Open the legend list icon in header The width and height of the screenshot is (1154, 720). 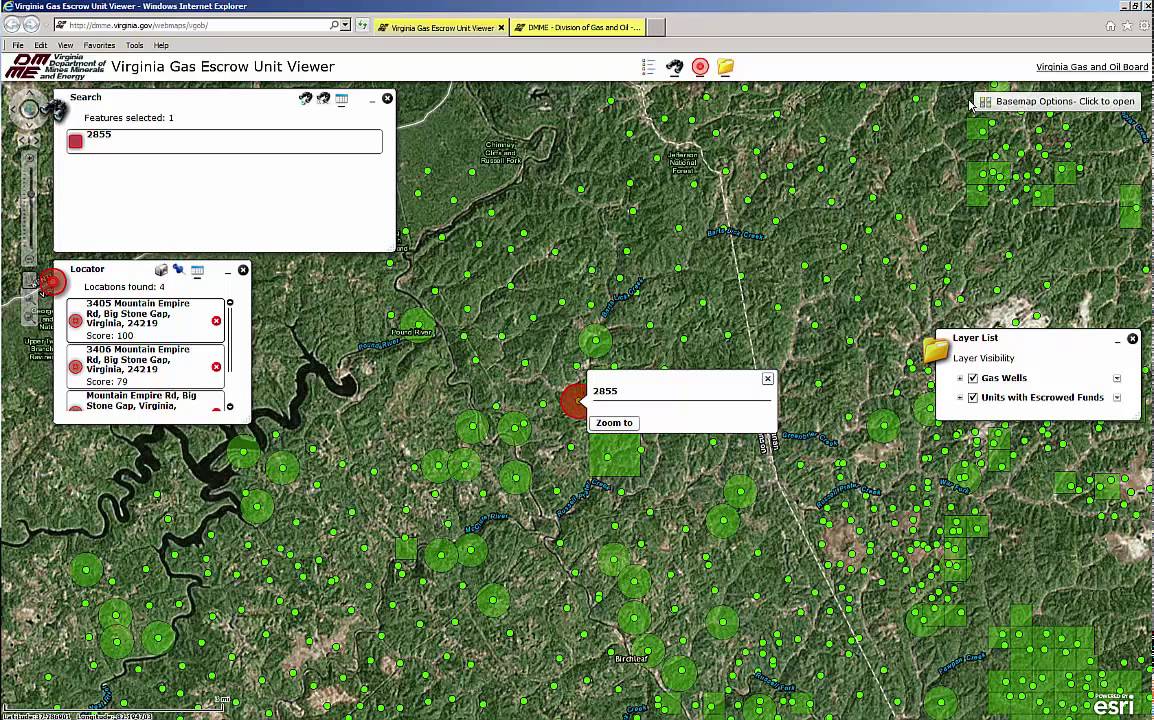tap(648, 67)
